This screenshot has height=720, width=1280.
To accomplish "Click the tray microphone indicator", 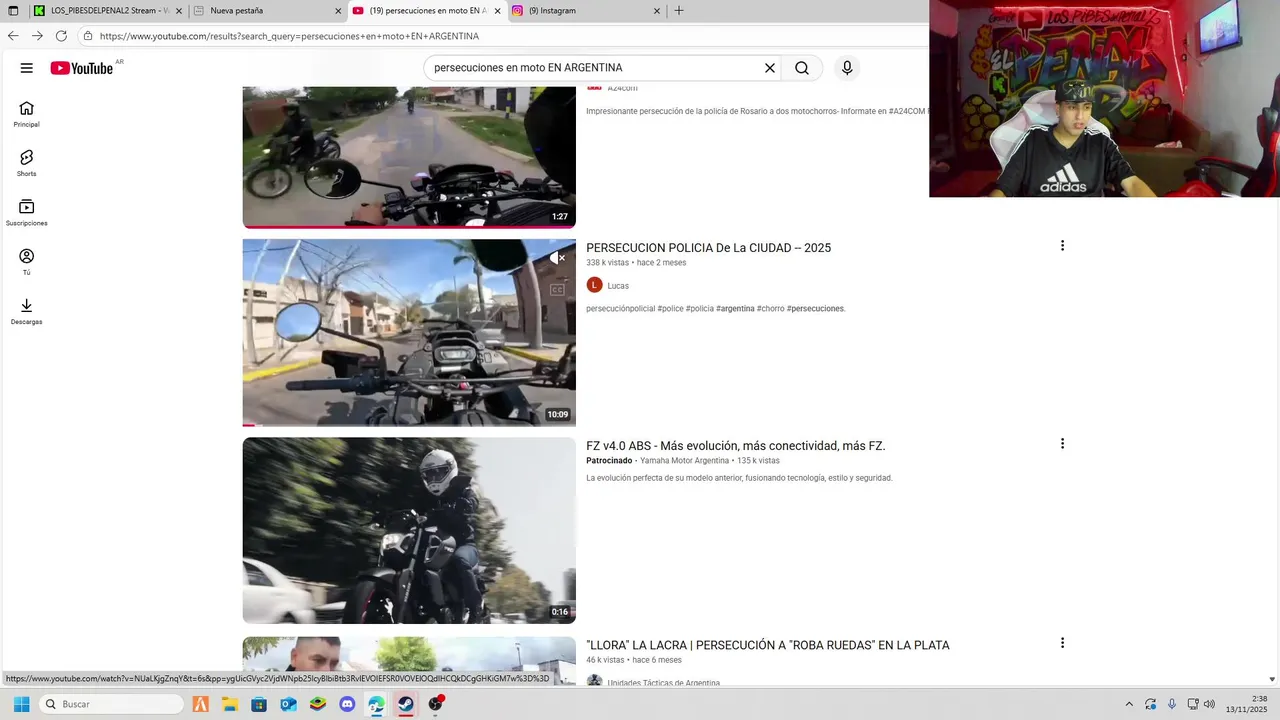I will click(1172, 704).
